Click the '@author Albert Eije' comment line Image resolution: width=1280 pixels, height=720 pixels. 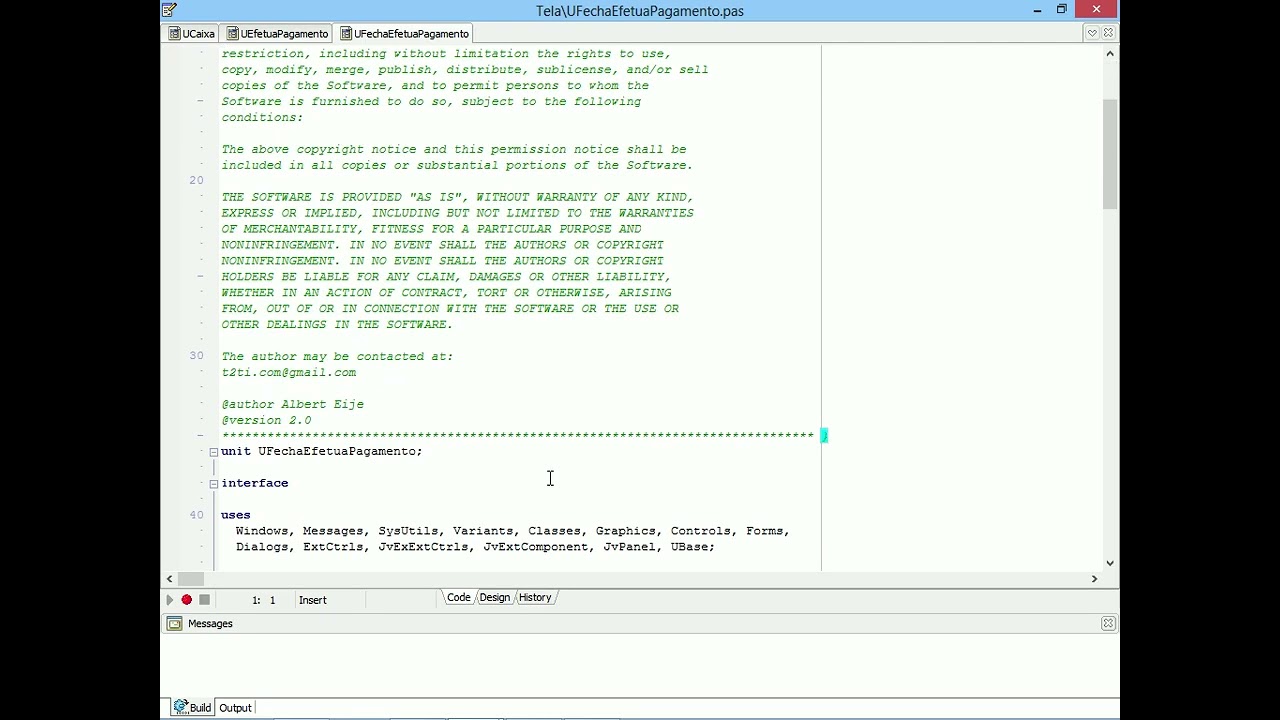point(293,405)
